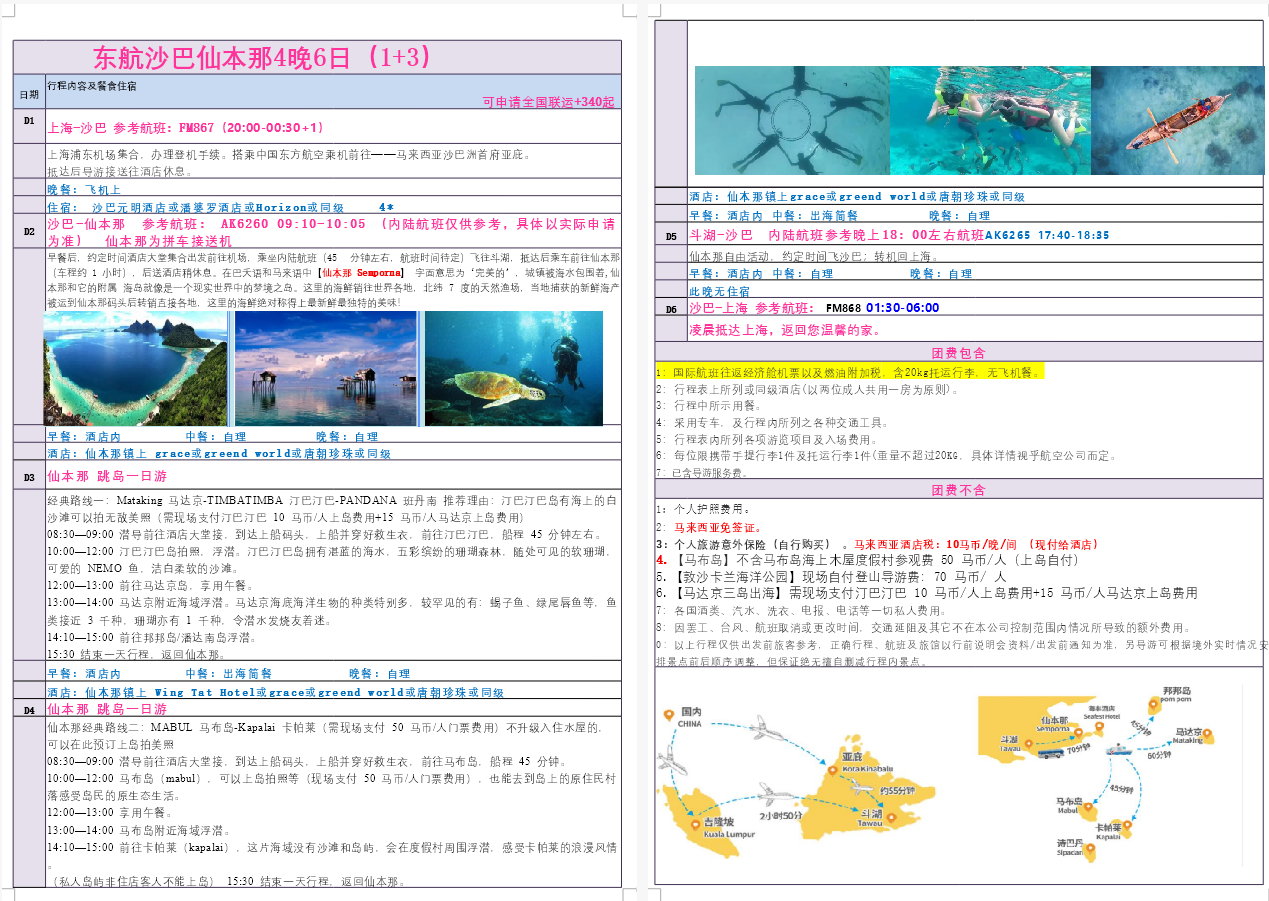Click the pink text 可申请全国联运+340起

point(549,102)
